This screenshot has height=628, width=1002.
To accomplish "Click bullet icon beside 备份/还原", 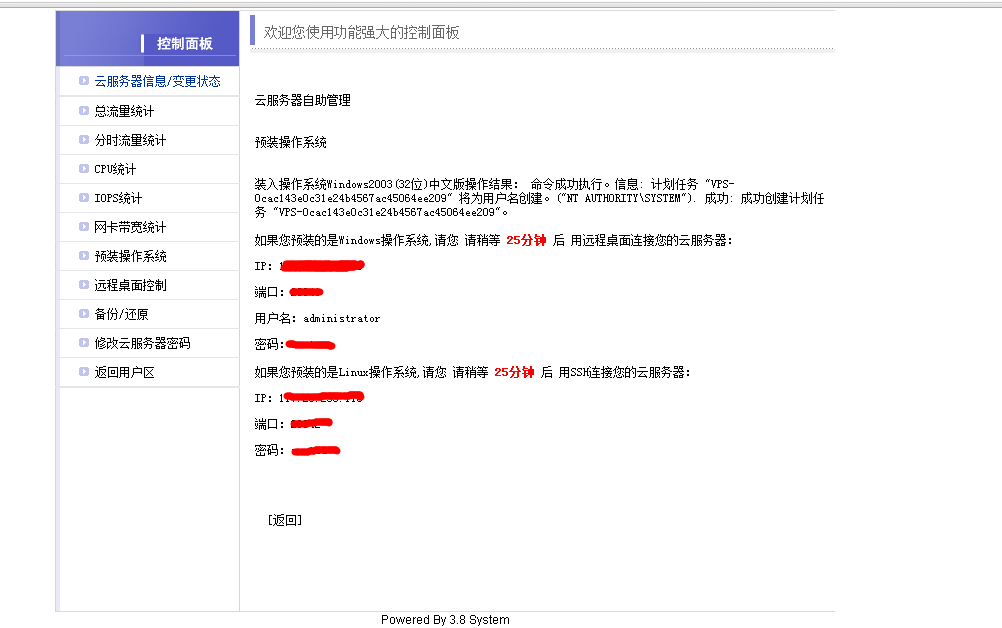I will coord(84,313).
